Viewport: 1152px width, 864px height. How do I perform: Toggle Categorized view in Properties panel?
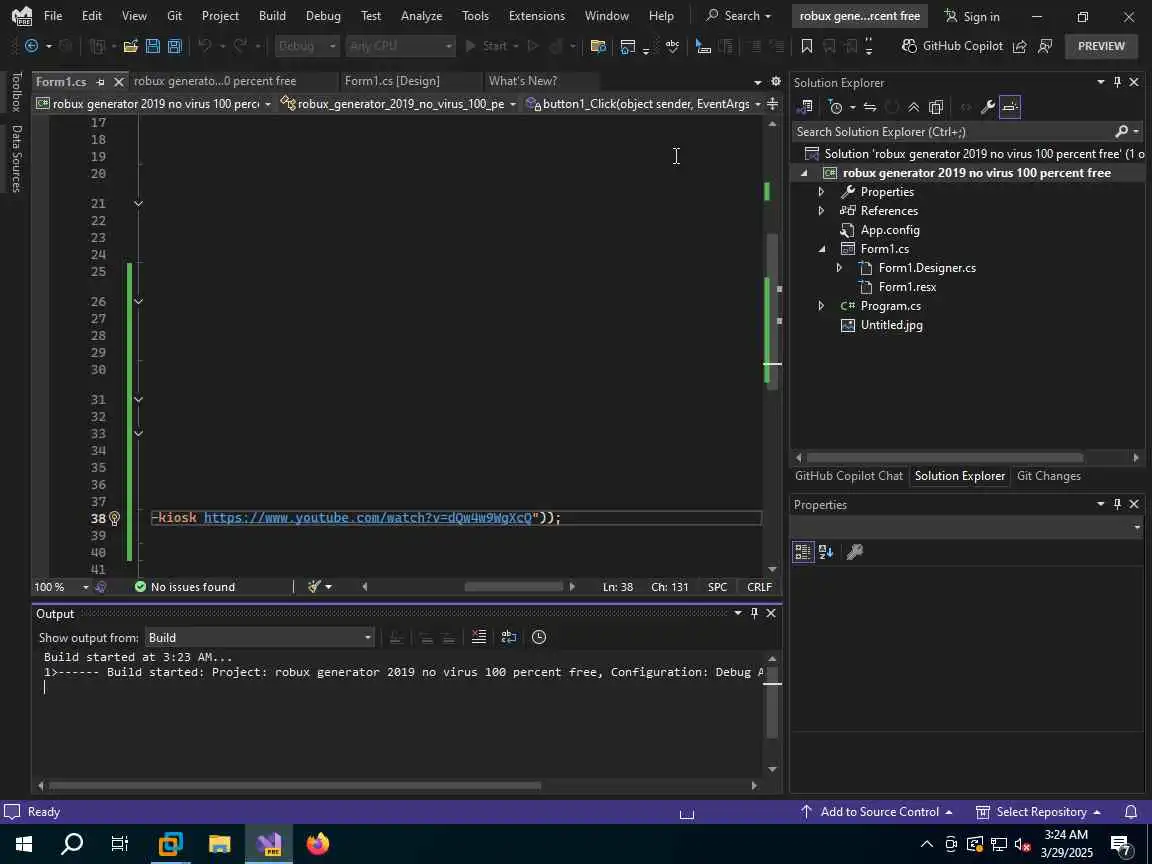coord(802,552)
